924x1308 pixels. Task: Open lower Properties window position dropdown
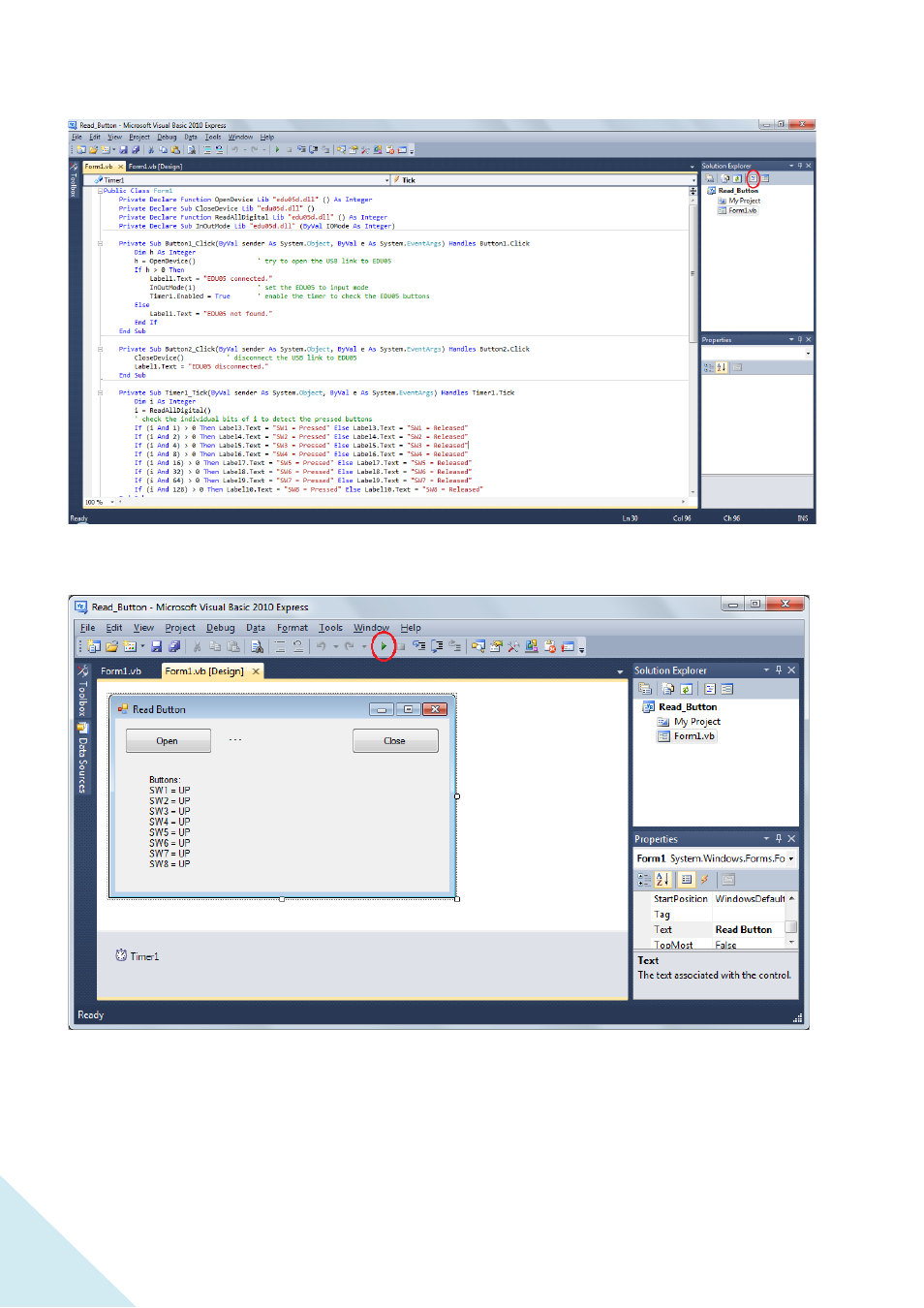766,839
